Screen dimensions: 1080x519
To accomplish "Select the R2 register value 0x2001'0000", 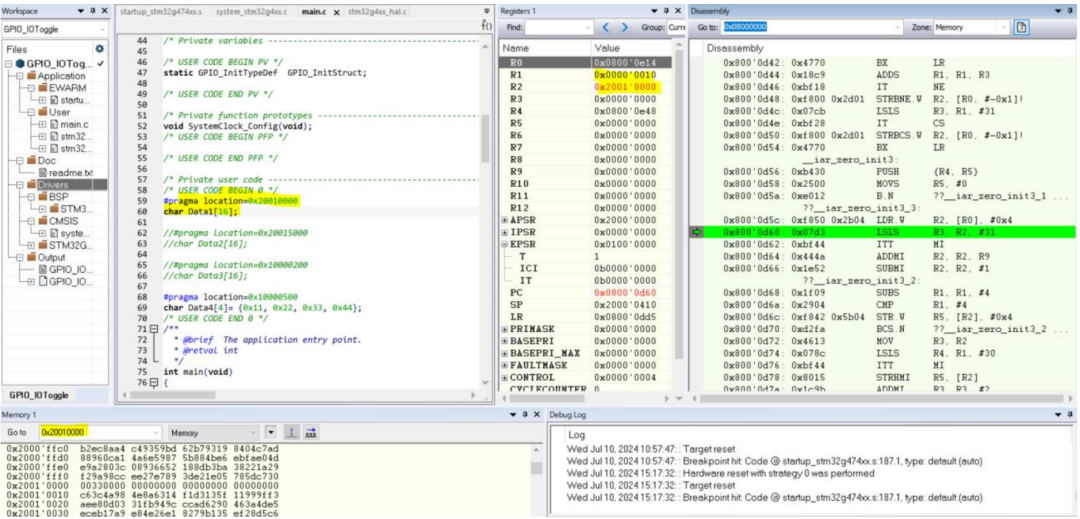I will 627,87.
